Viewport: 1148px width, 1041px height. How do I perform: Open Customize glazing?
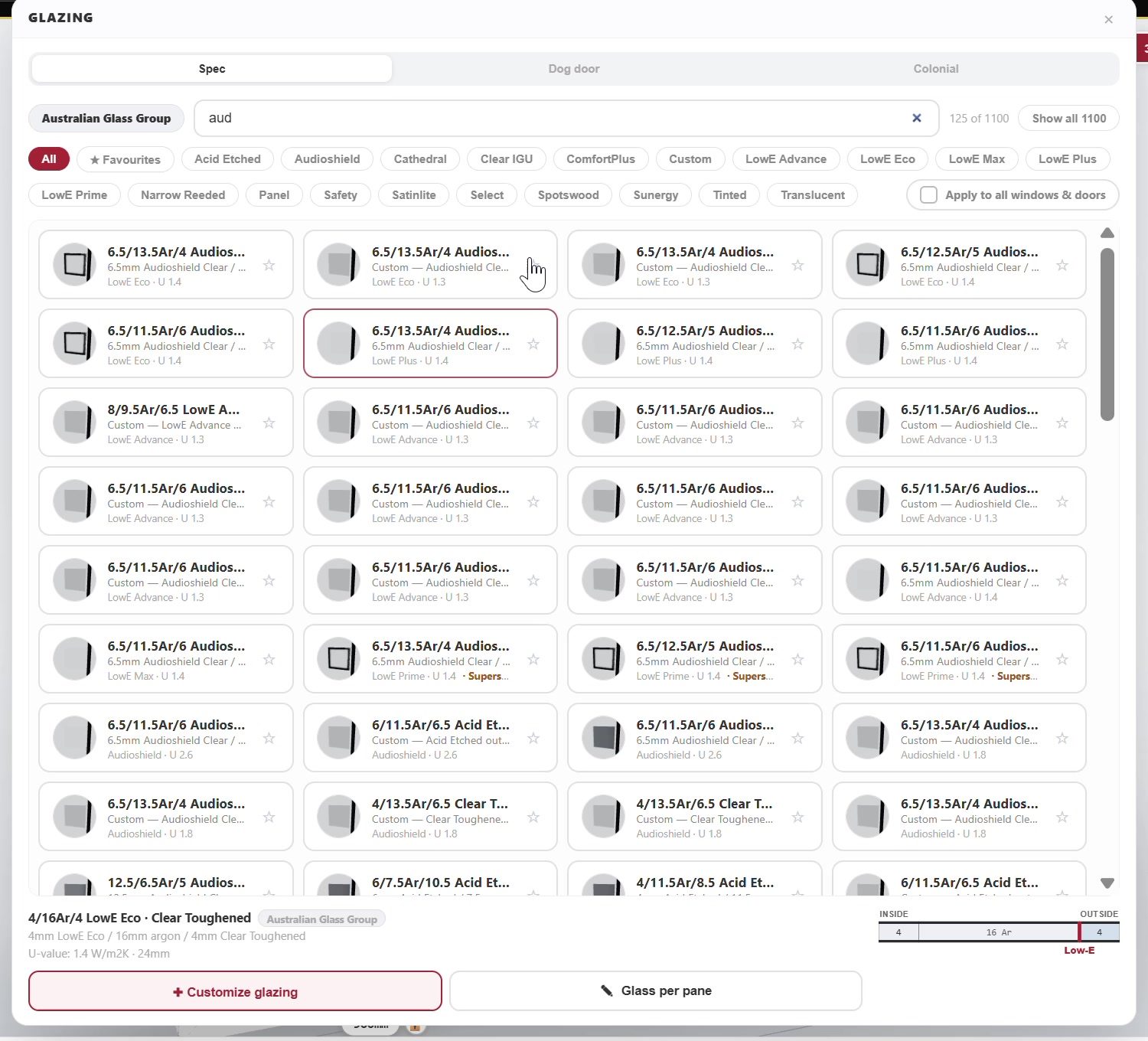point(235,991)
